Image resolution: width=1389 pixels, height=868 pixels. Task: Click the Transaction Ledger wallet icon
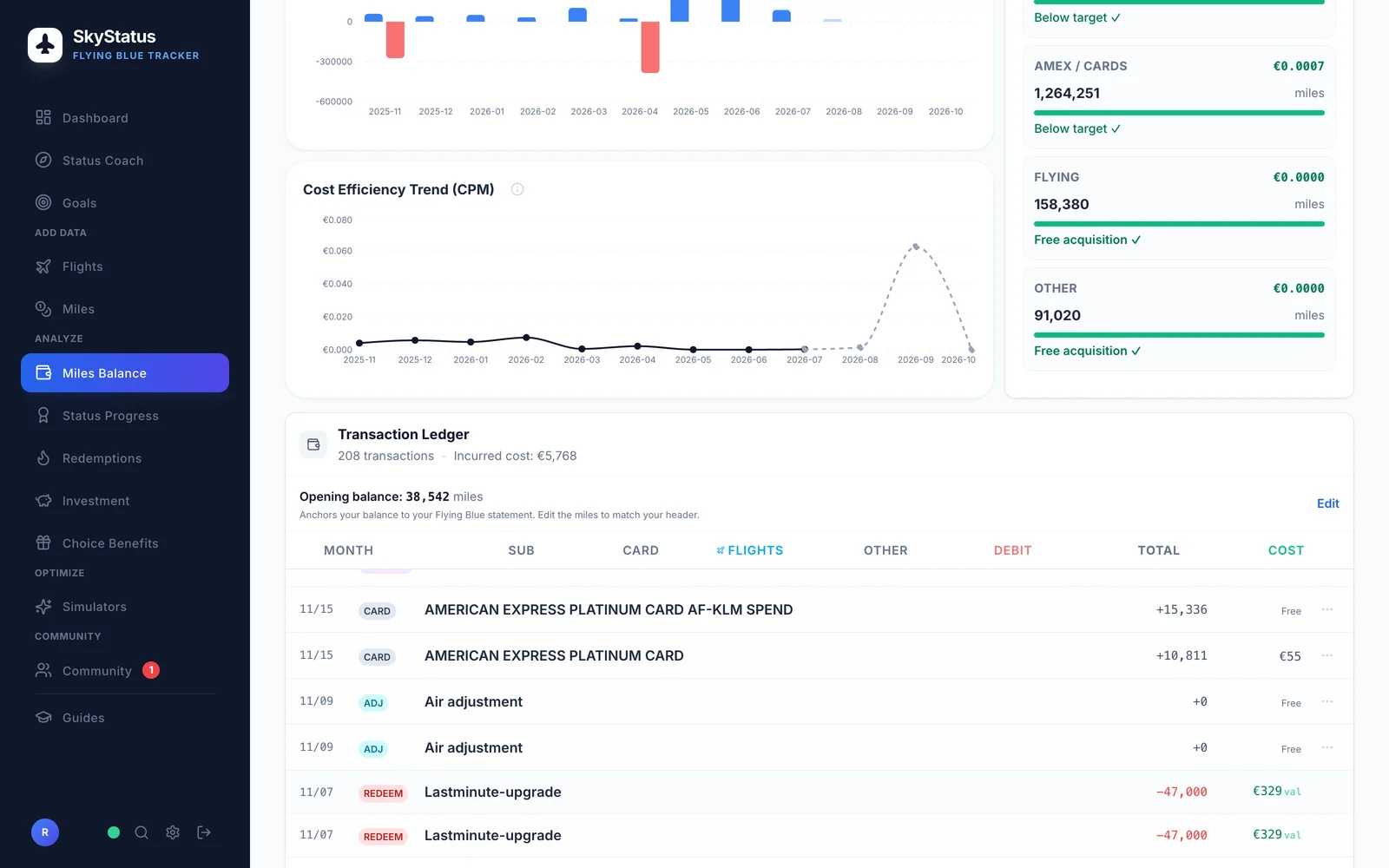coord(313,444)
